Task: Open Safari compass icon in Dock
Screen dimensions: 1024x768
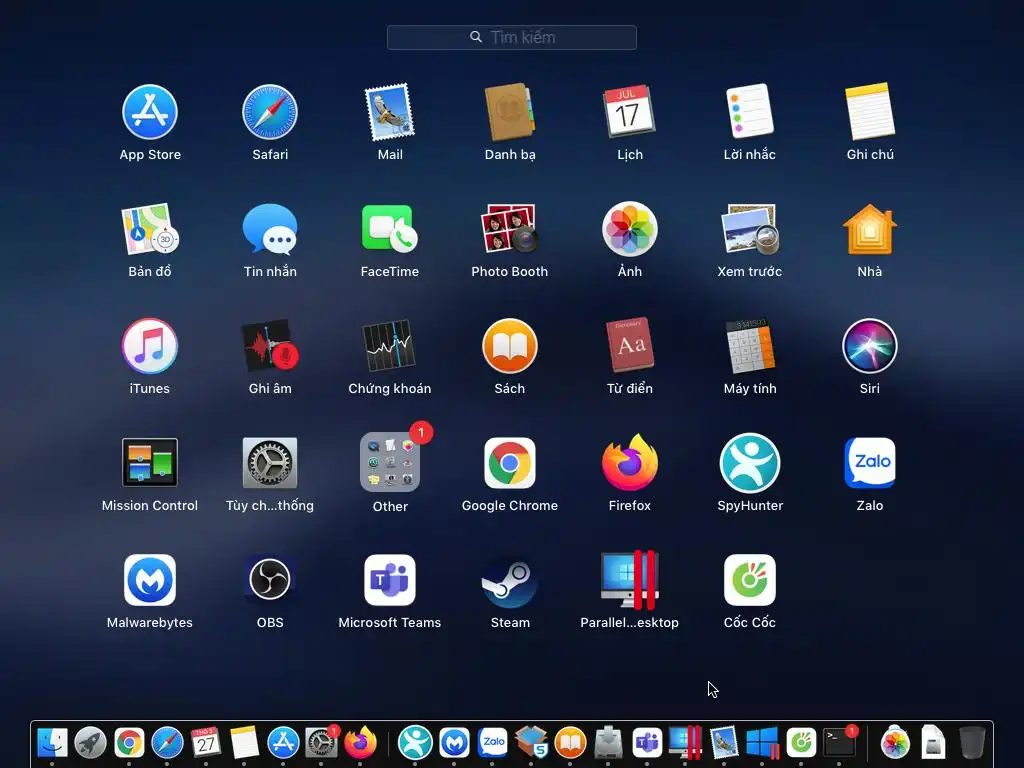Action: click(x=168, y=743)
